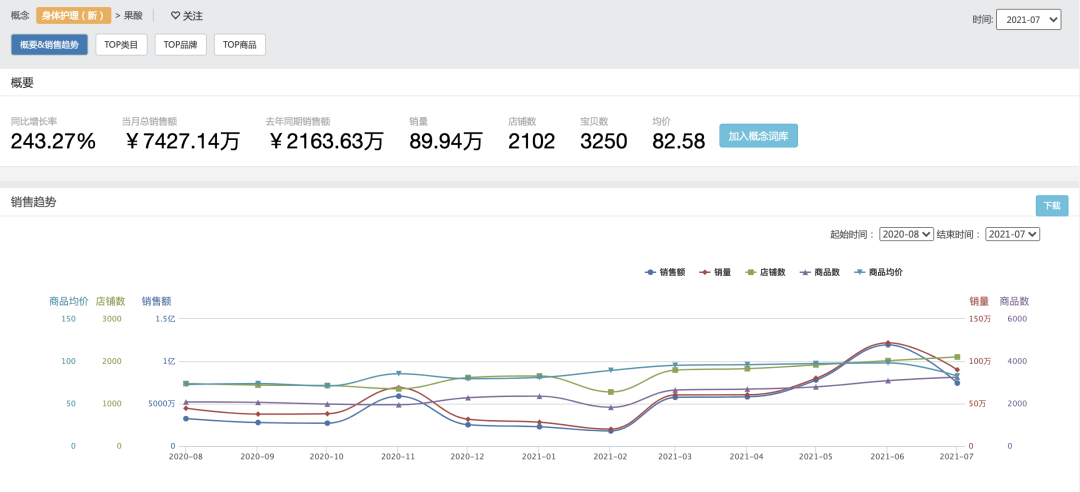Viewport: 1080px width, 492px height.
Task: Click the 加入概念词库 button
Action: [x=758, y=136]
